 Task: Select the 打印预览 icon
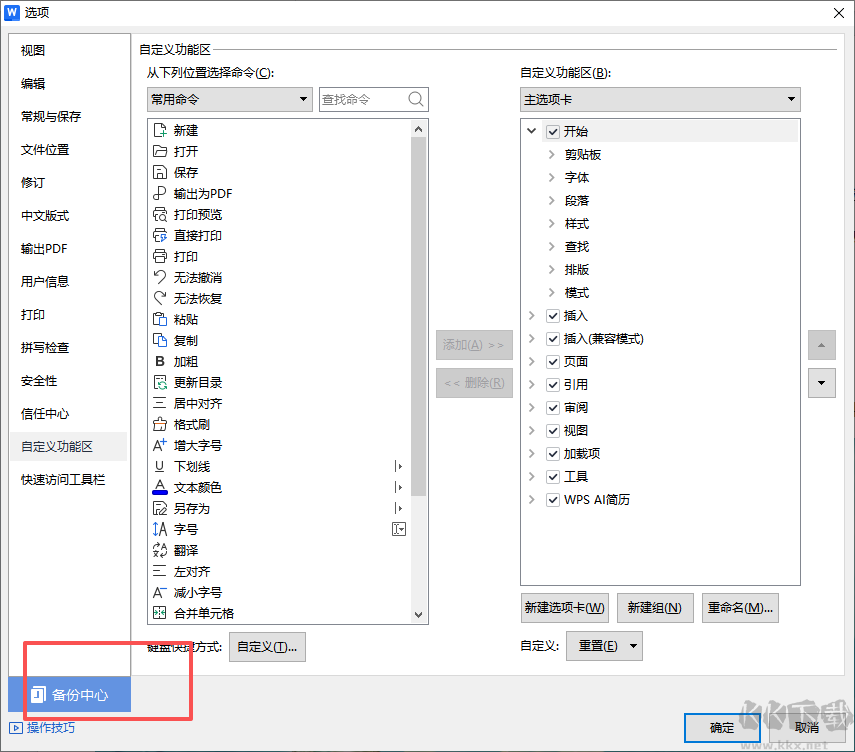160,214
